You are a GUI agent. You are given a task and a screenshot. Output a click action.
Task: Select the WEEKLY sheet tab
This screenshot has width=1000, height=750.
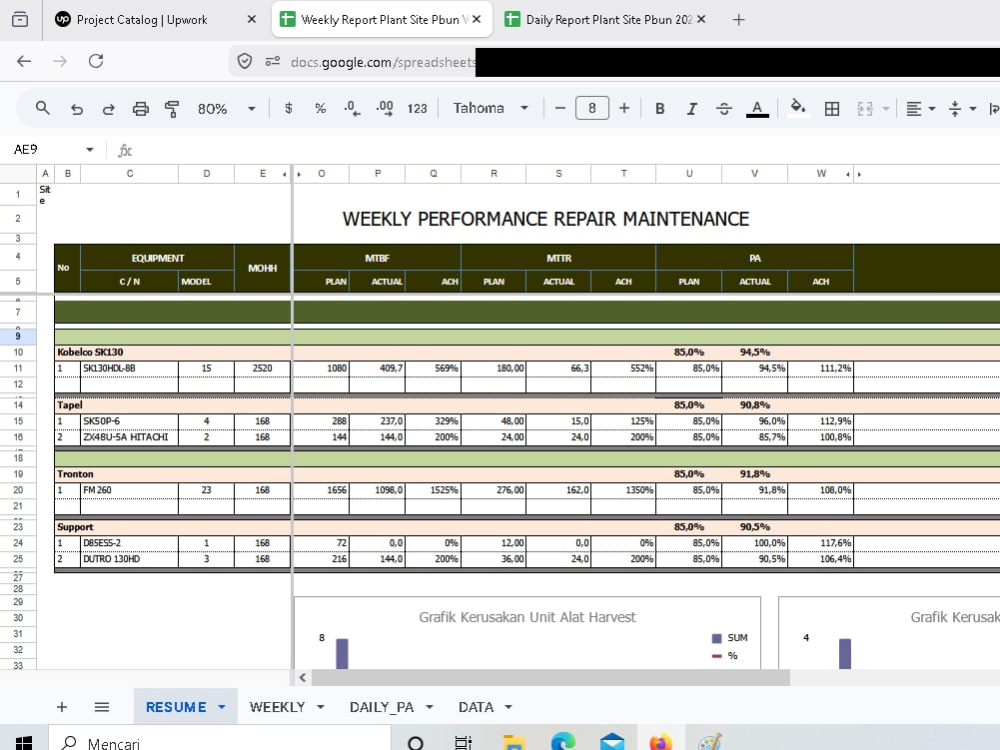277,707
